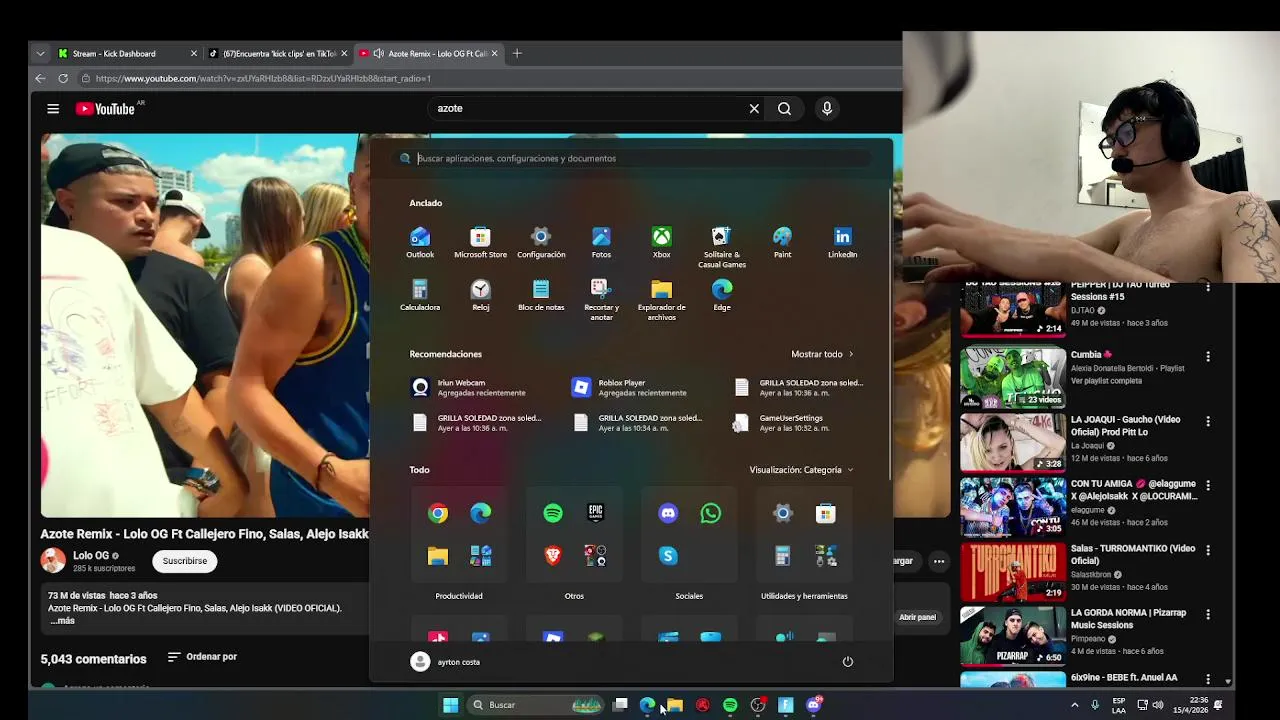Open Spotify in the Otros group
This screenshot has width=1280, height=720.
(553, 513)
